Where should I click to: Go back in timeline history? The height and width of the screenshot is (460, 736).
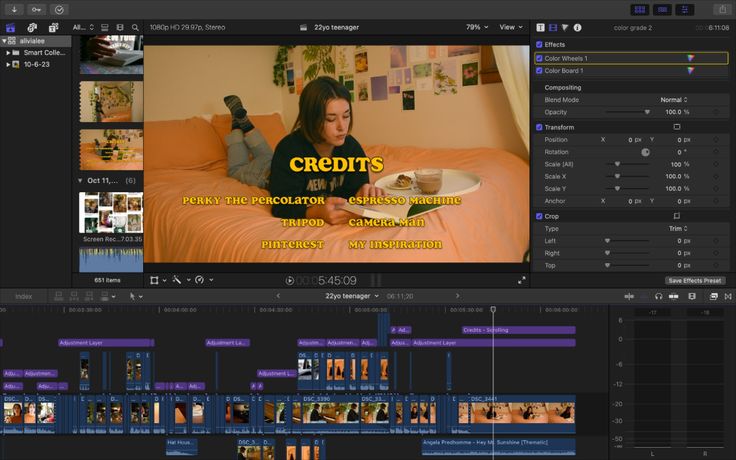(278, 296)
